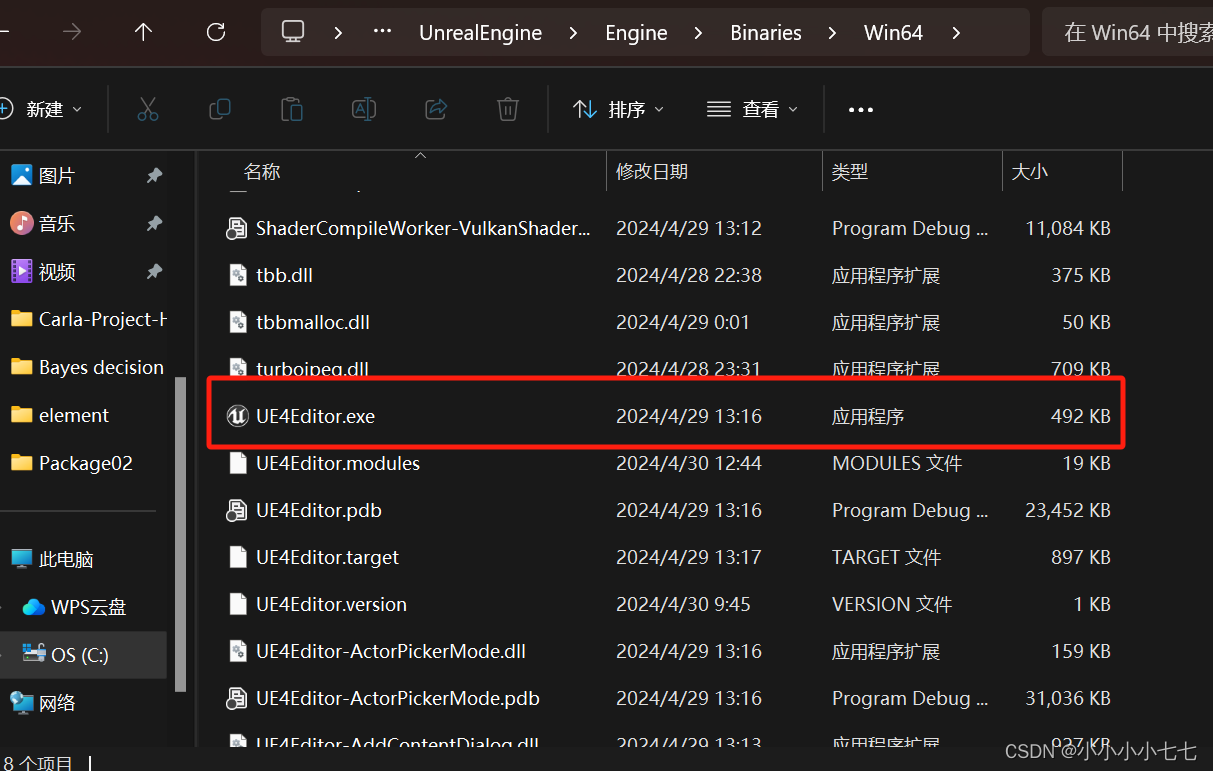The image size is (1213, 771).
Task: Click the 网络 network icon
Action: click(x=21, y=703)
